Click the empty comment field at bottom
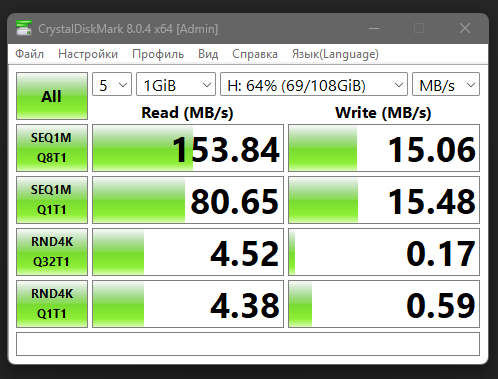Screen dimensions: 498x379 tap(248, 344)
